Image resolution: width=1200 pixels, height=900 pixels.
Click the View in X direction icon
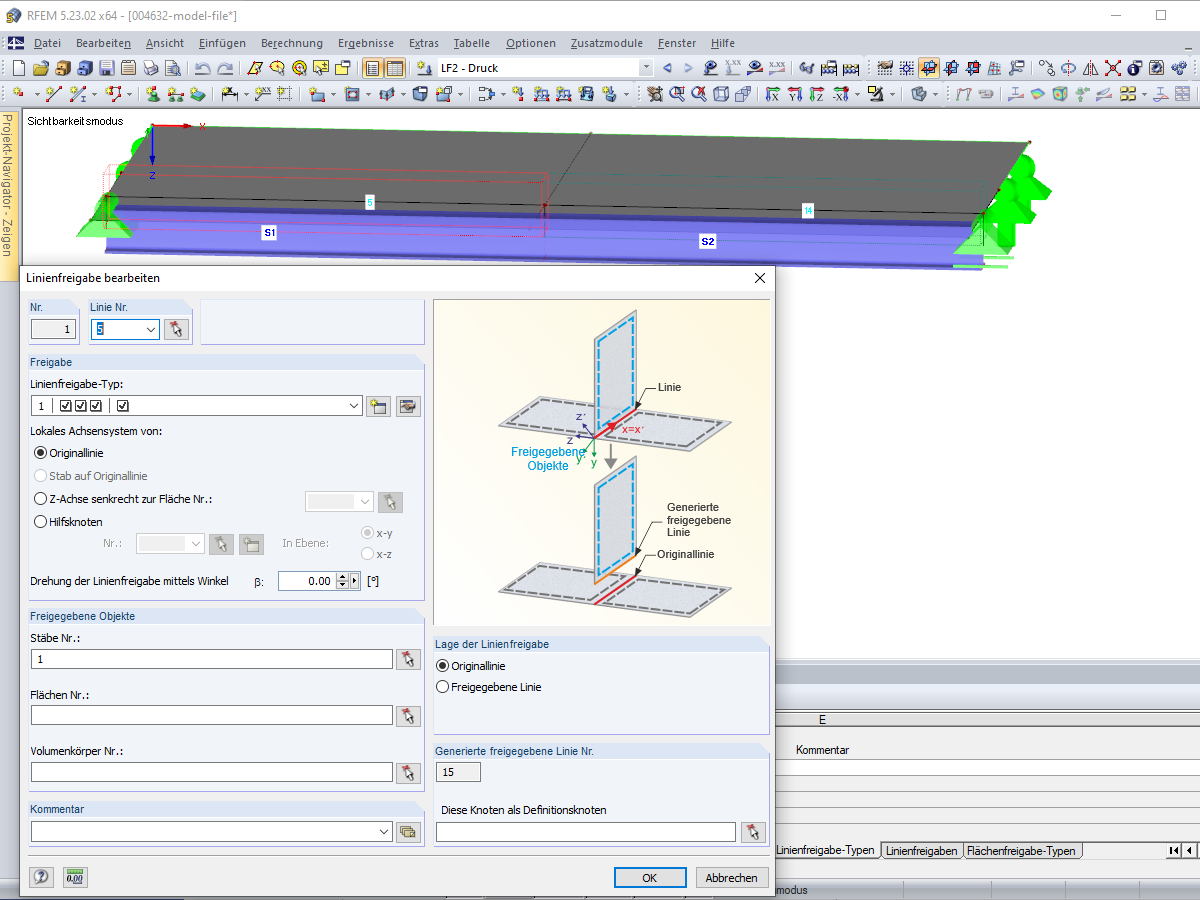773,94
